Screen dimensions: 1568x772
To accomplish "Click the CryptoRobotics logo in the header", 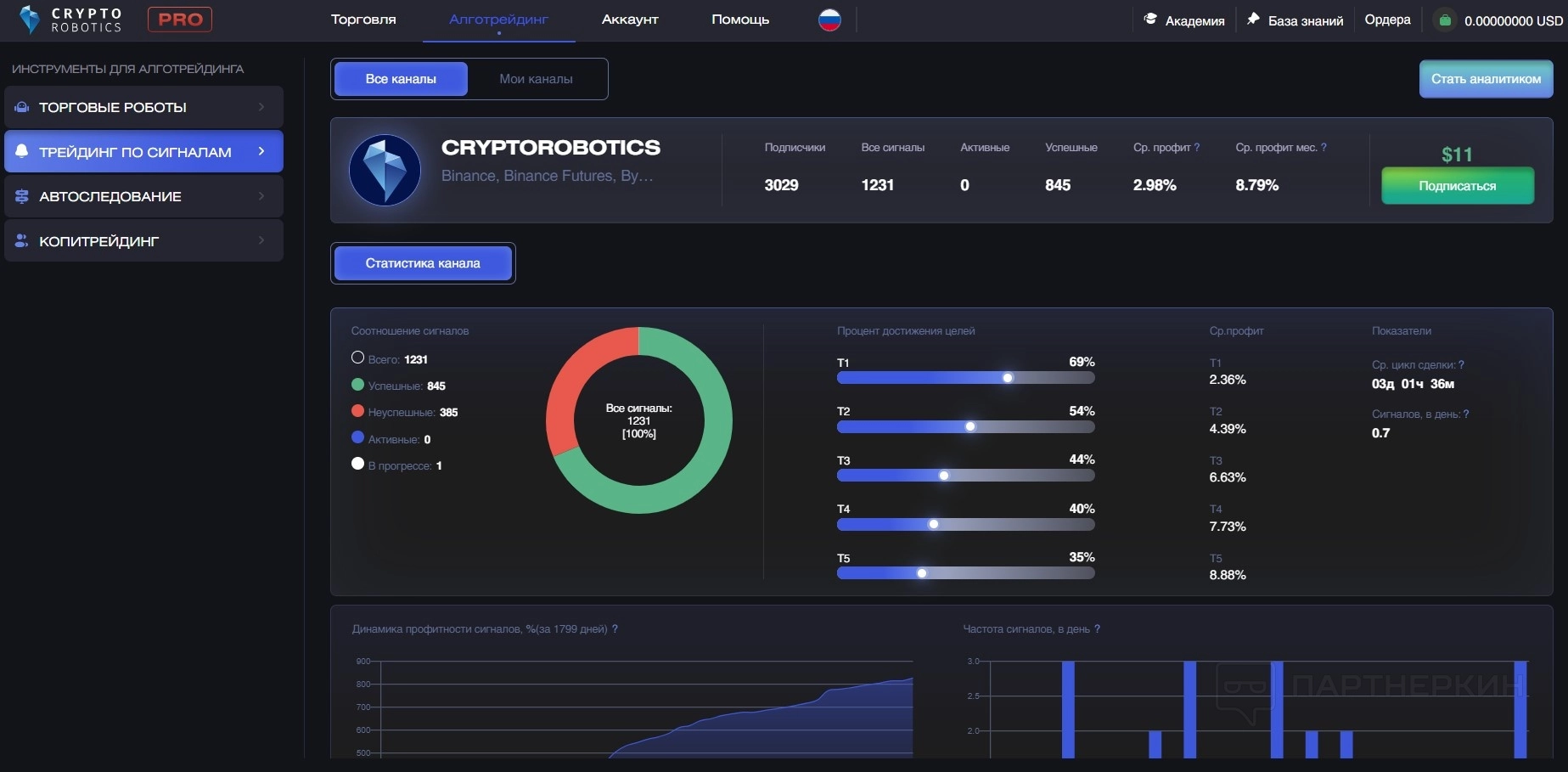I will coord(70,20).
